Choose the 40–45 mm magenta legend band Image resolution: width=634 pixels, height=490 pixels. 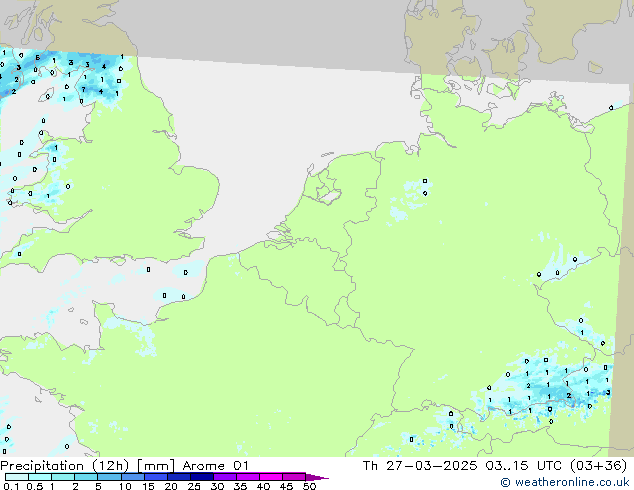[x=271, y=477]
